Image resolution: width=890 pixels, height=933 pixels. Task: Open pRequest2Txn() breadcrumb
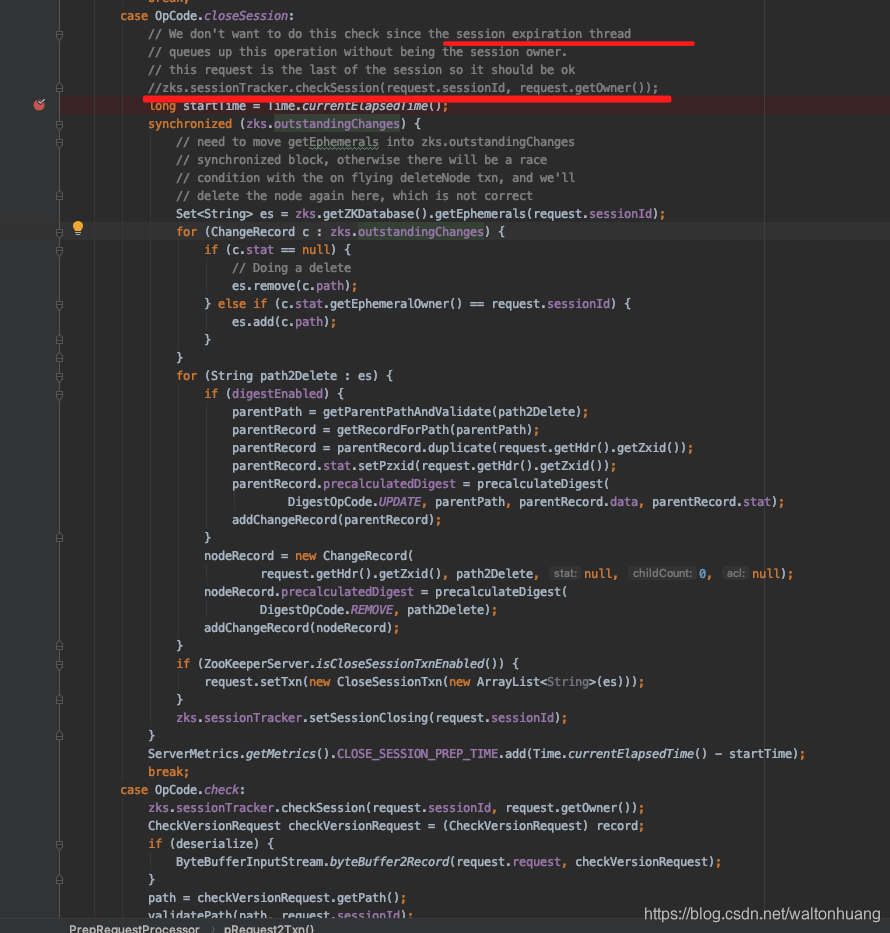click(269, 928)
